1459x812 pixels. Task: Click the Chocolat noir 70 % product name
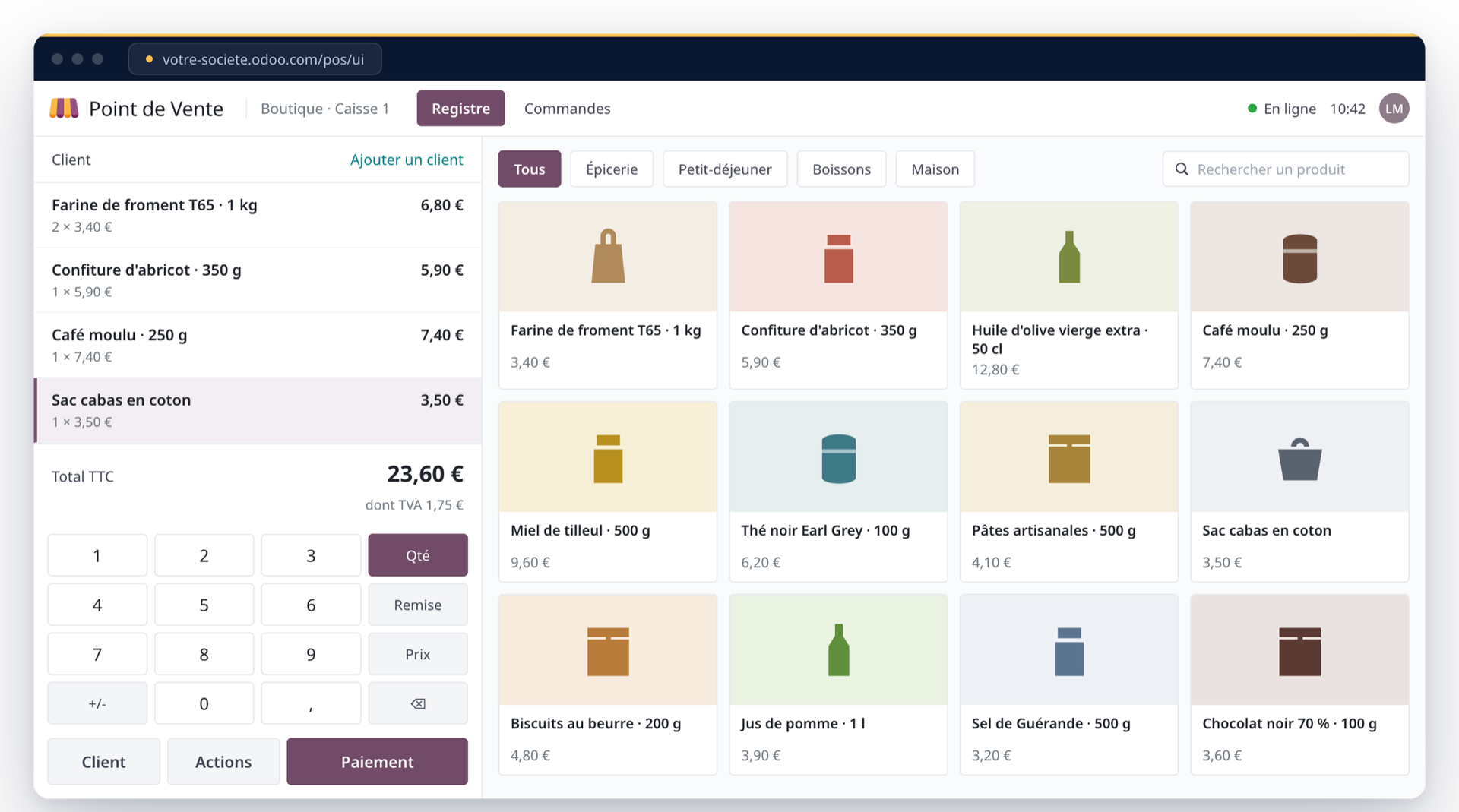click(1289, 723)
